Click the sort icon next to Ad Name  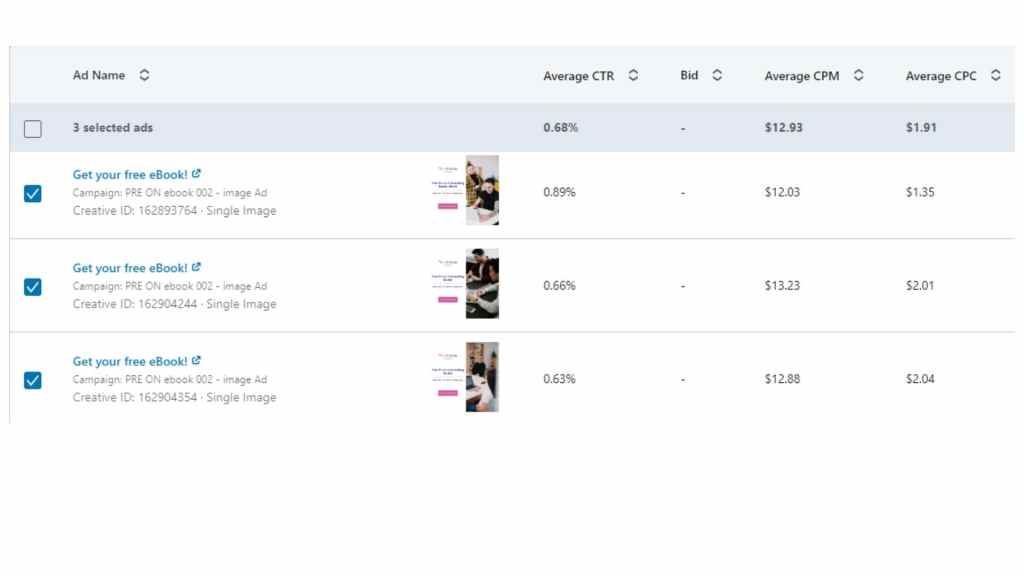144,75
